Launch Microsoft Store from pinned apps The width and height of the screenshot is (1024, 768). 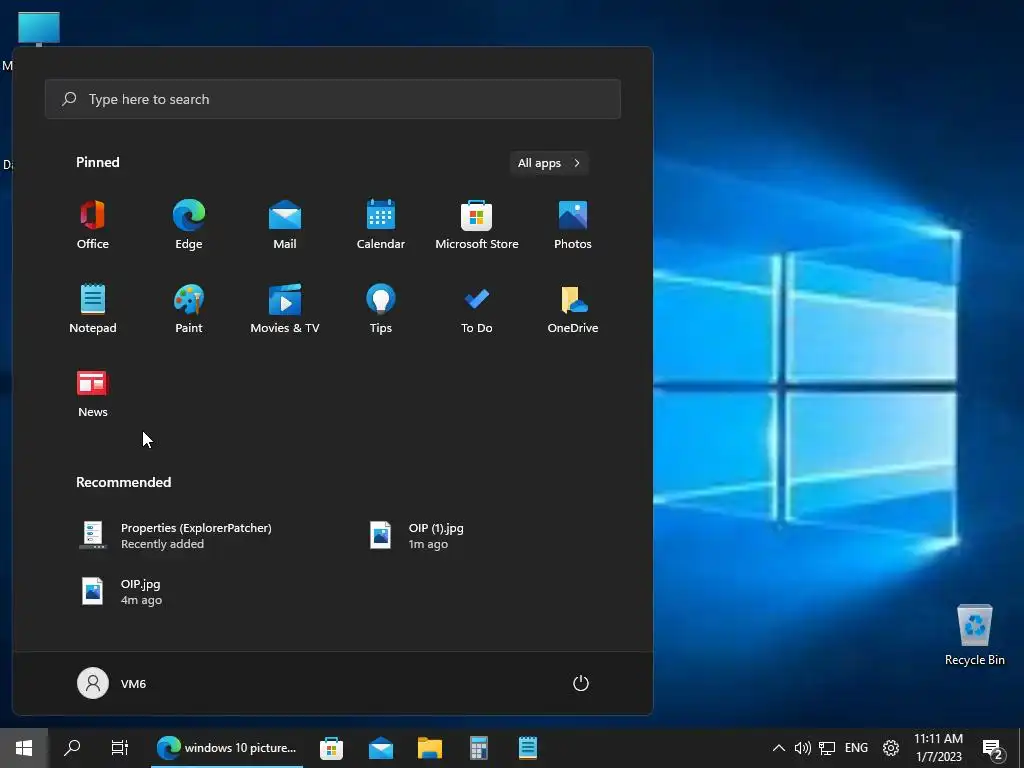477,225
